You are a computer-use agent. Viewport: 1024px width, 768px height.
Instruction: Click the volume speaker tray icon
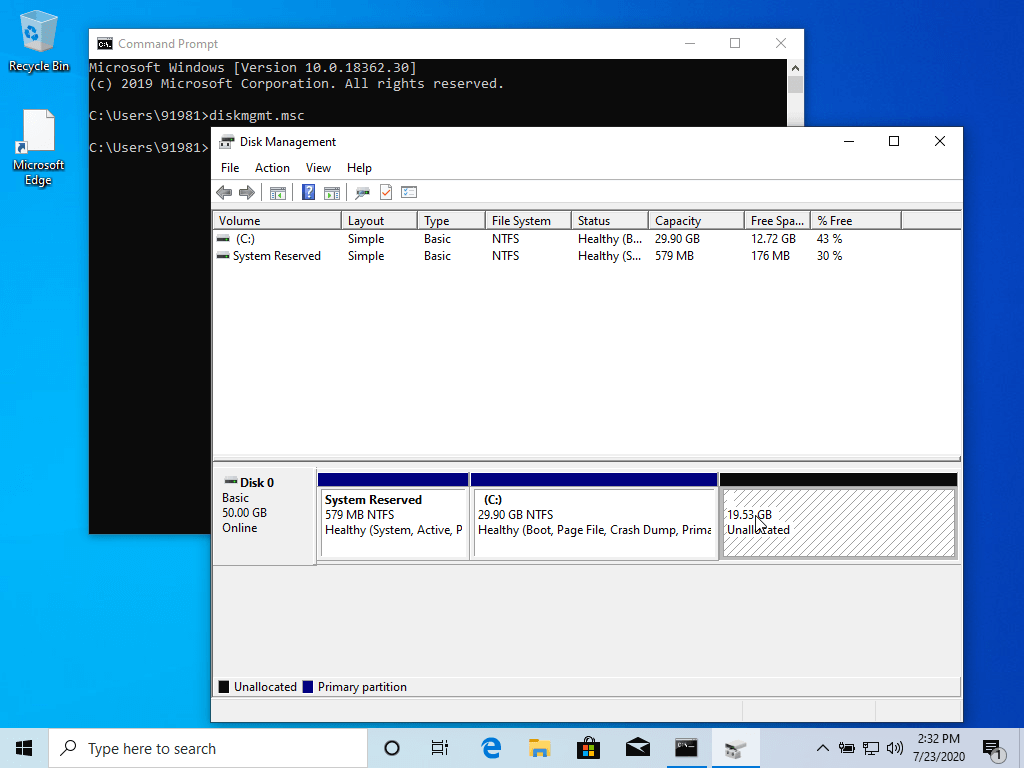click(x=895, y=748)
